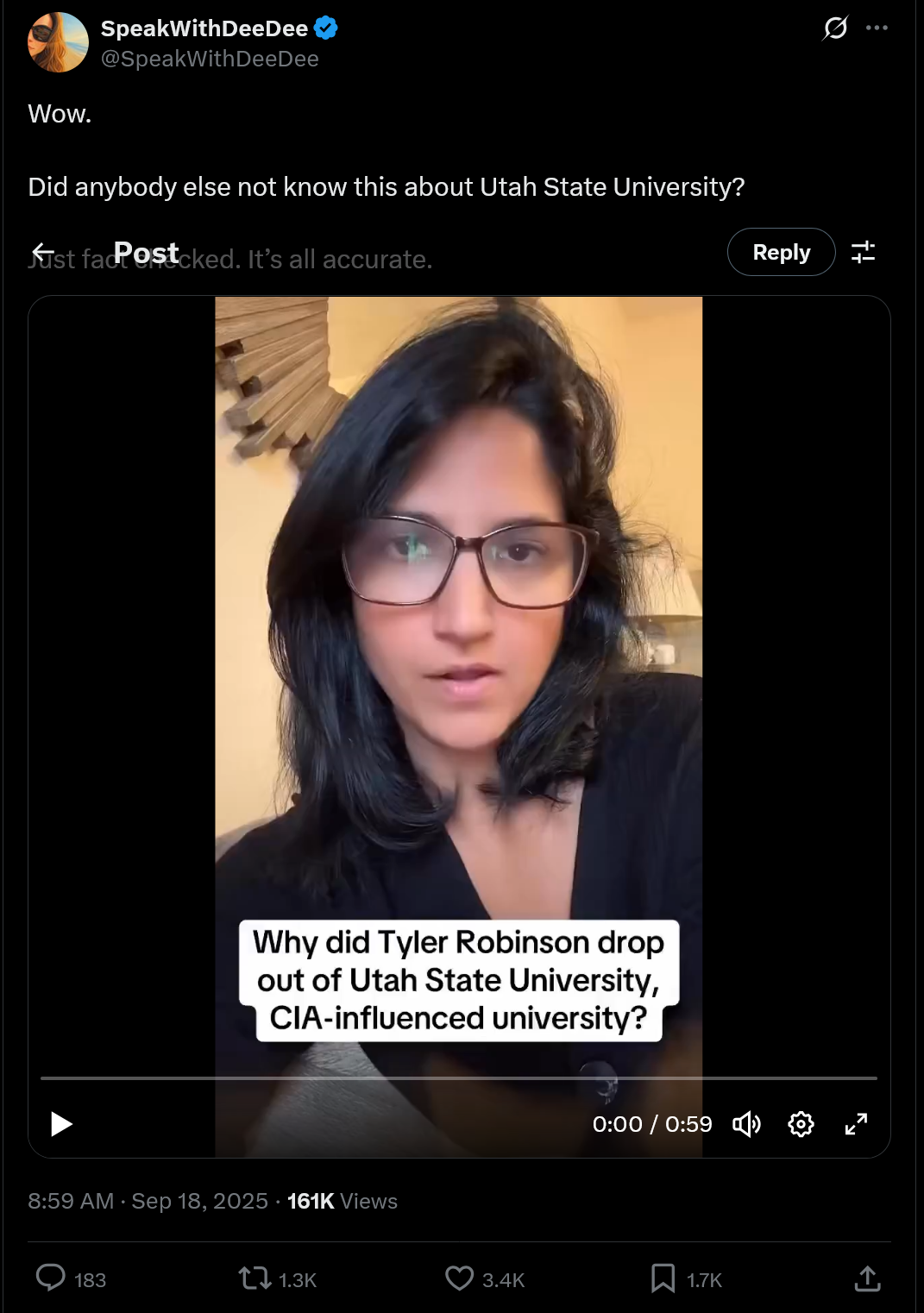Open the reply sorting filter icon
The width and height of the screenshot is (924, 1313).
pos(863,252)
